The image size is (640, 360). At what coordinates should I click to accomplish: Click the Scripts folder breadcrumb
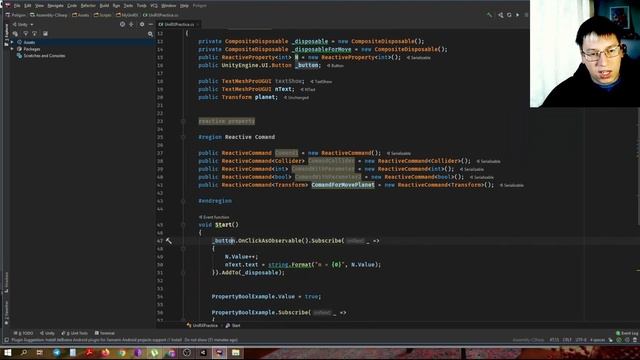pyautogui.click(x=102, y=15)
